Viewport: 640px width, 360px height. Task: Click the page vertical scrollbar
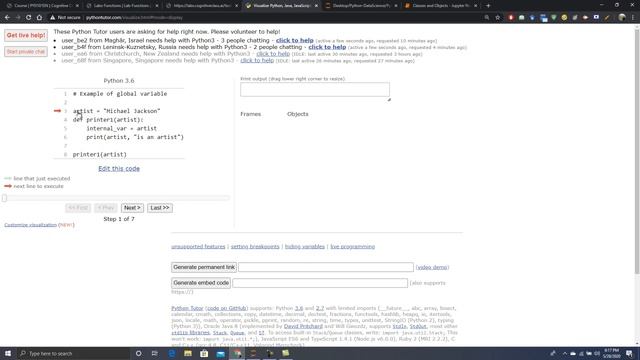[x=637, y=151]
